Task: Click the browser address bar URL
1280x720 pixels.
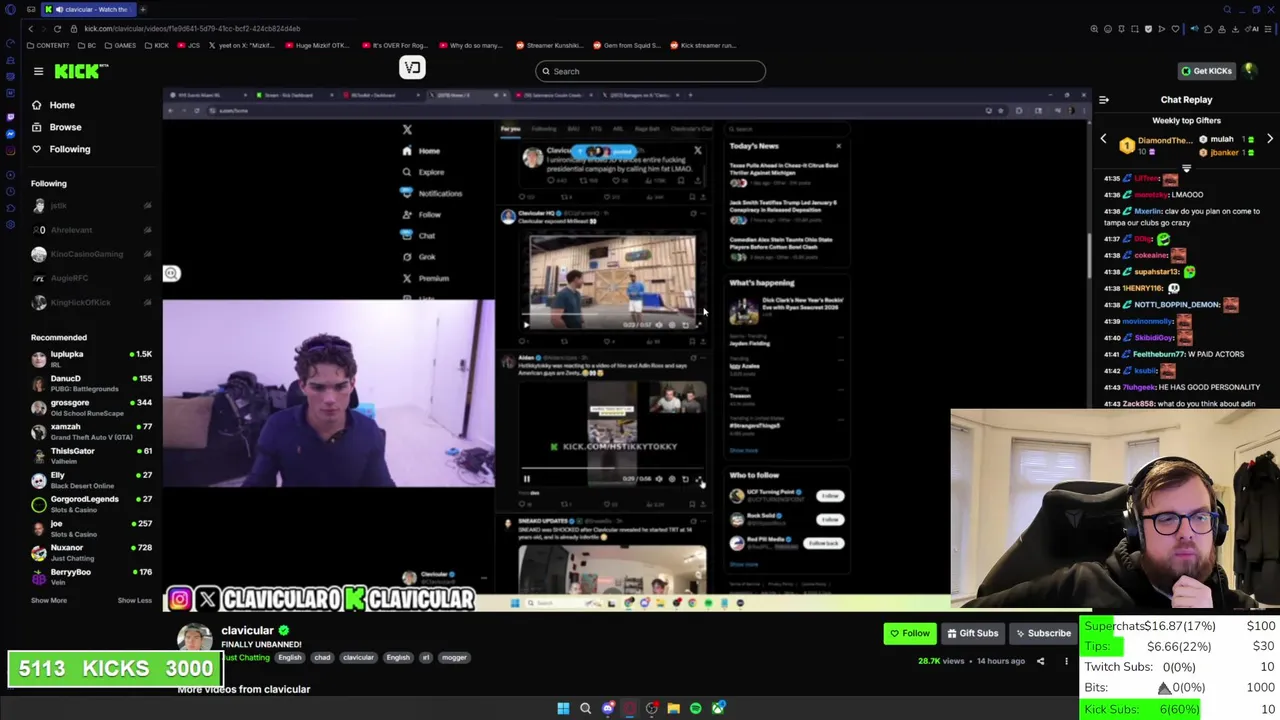Action: click(192, 29)
